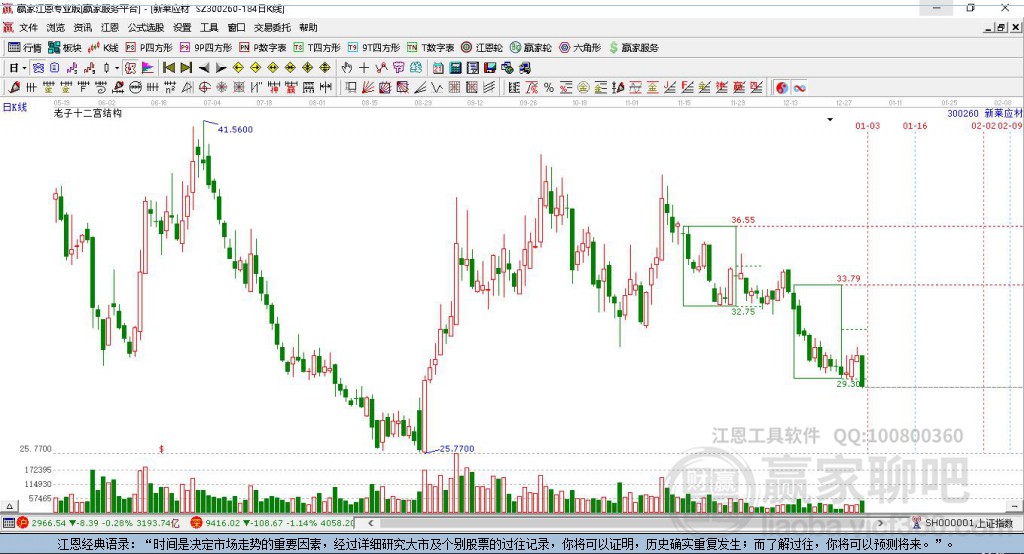This screenshot has height=554, width=1024.
Task: Click the 日K线 period label
Action: (x=15, y=107)
